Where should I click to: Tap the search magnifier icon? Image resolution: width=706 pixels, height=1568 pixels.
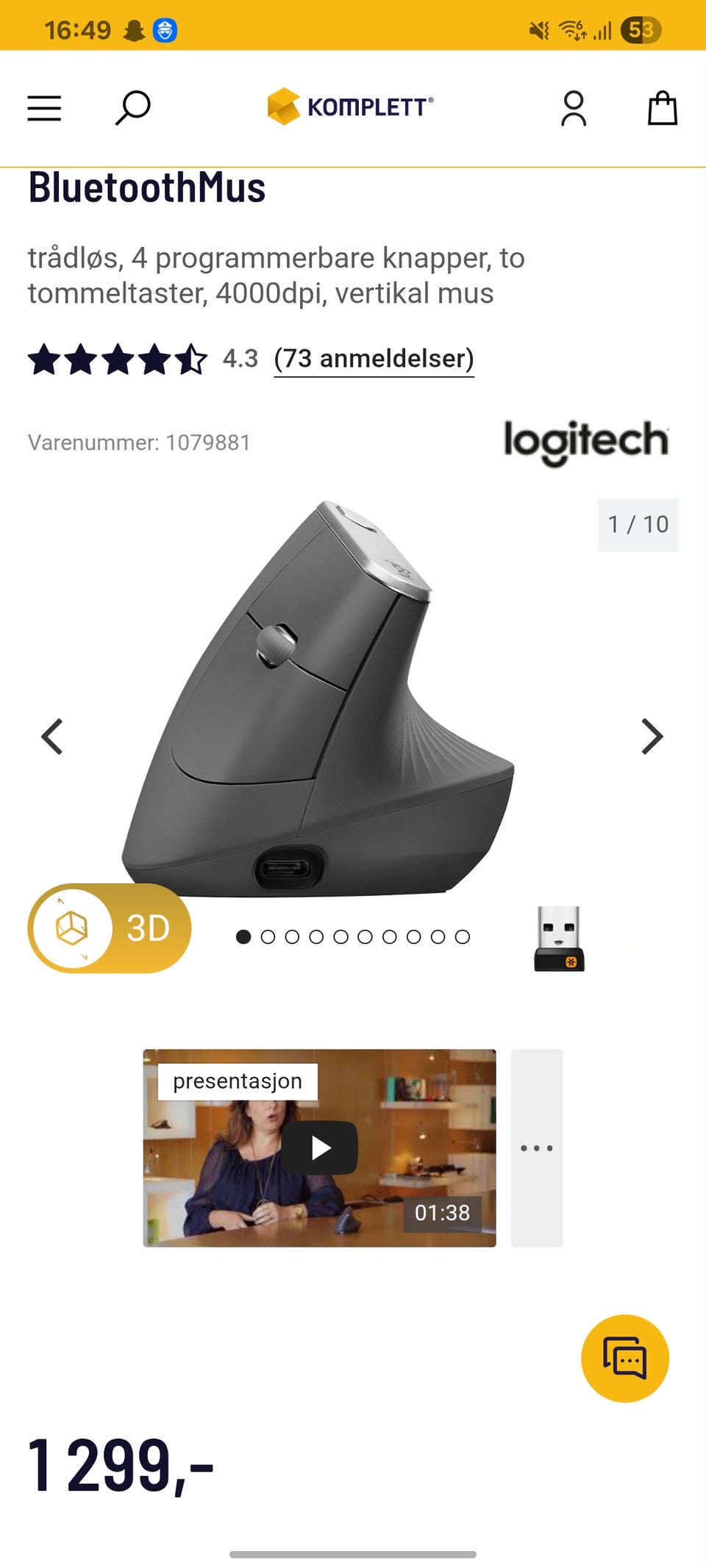point(132,108)
